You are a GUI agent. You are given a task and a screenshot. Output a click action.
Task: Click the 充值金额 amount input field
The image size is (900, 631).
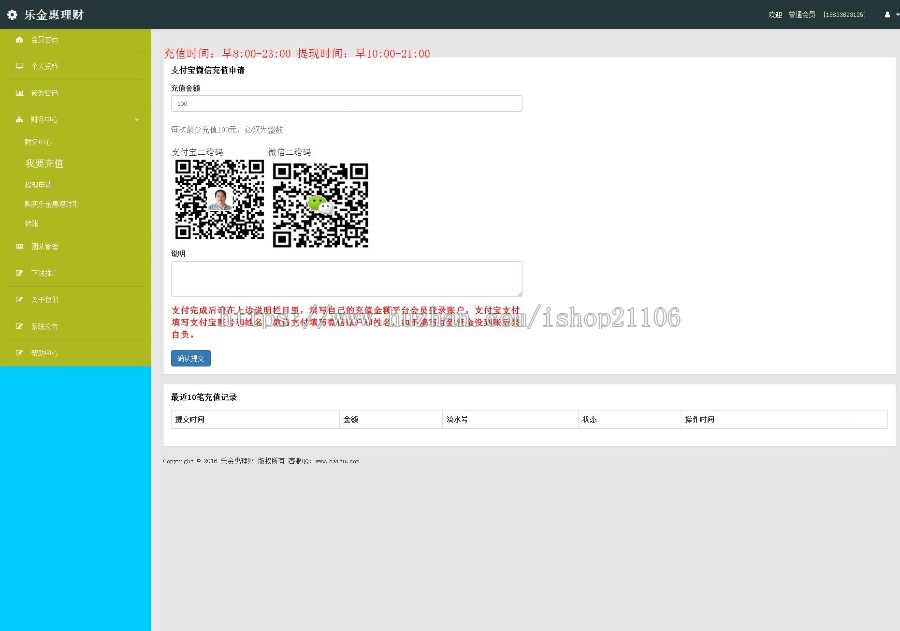point(346,103)
